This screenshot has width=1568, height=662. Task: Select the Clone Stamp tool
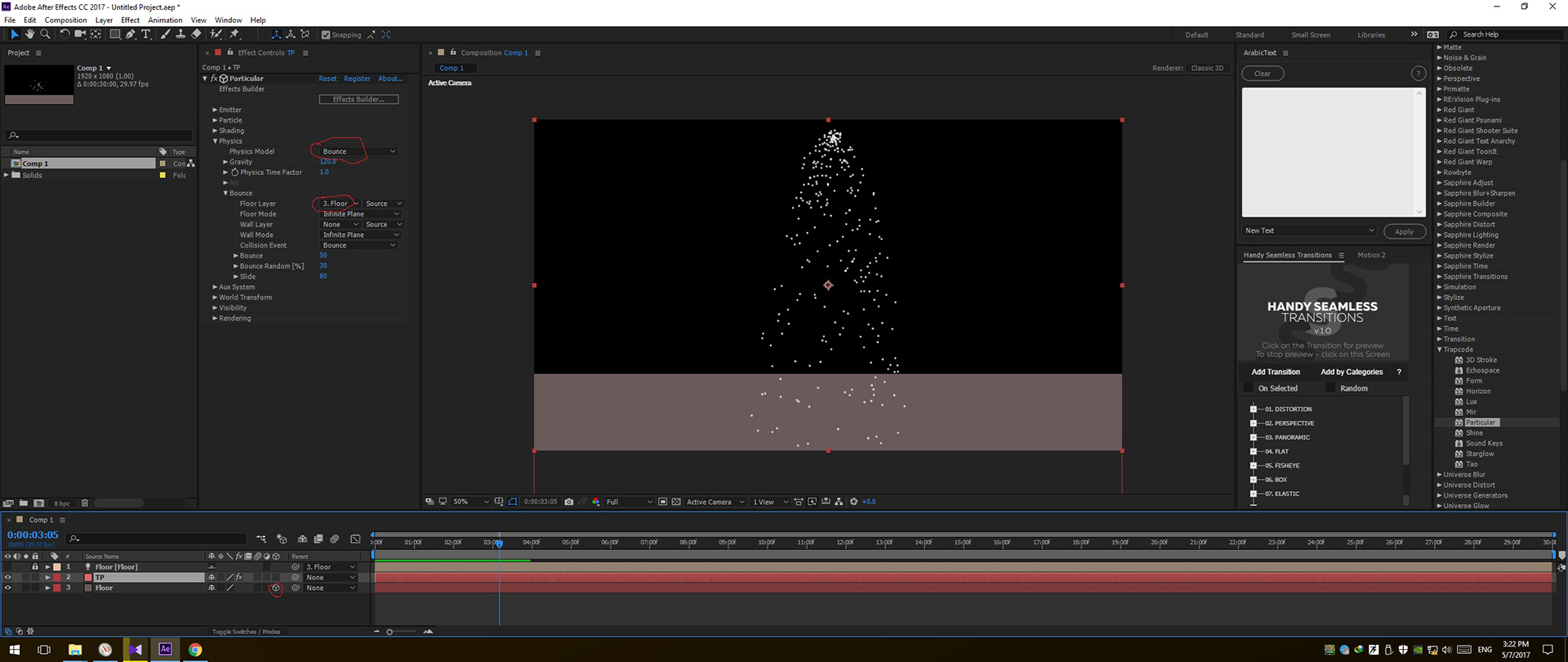(x=180, y=34)
